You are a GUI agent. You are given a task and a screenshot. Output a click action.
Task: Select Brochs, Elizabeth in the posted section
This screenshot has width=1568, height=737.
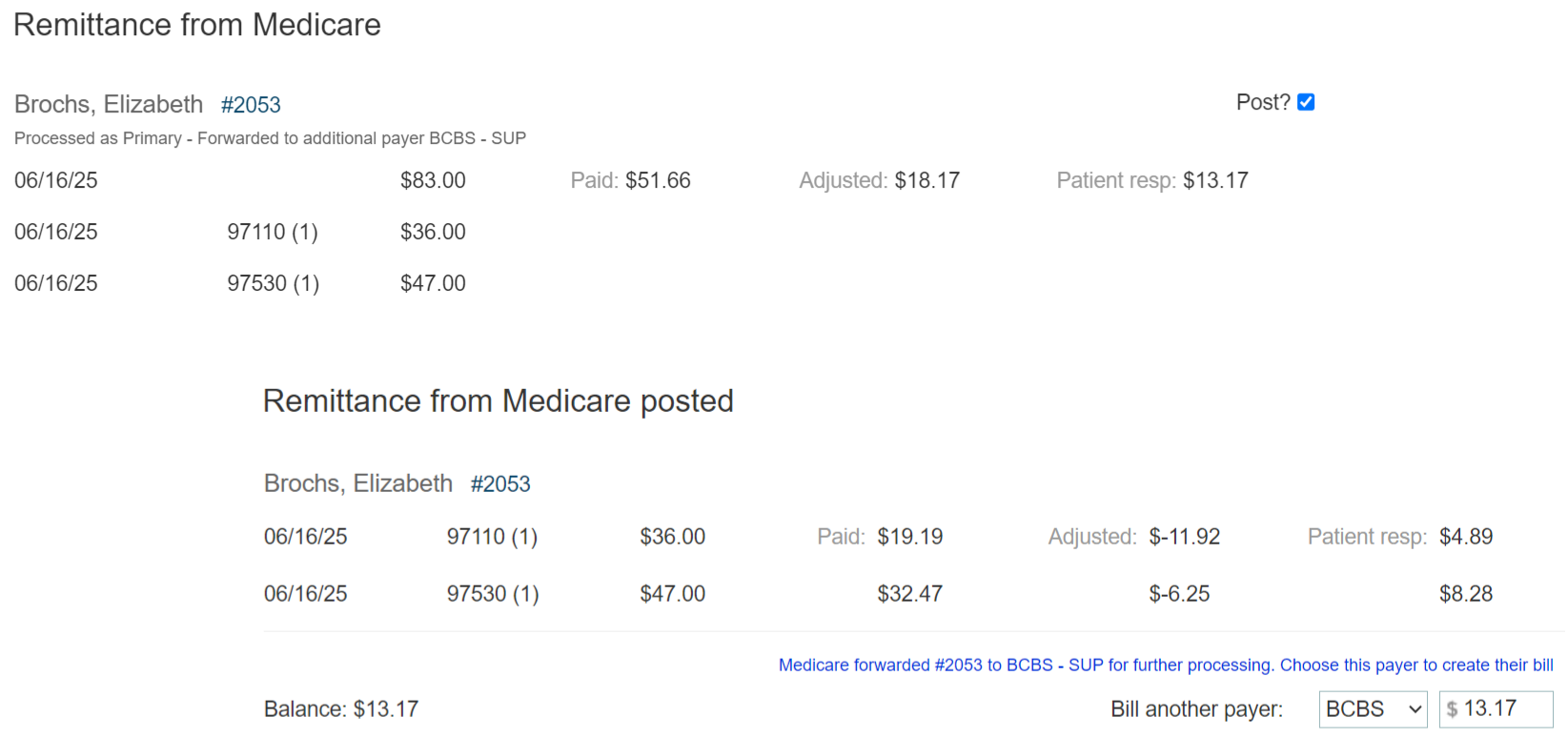(358, 483)
